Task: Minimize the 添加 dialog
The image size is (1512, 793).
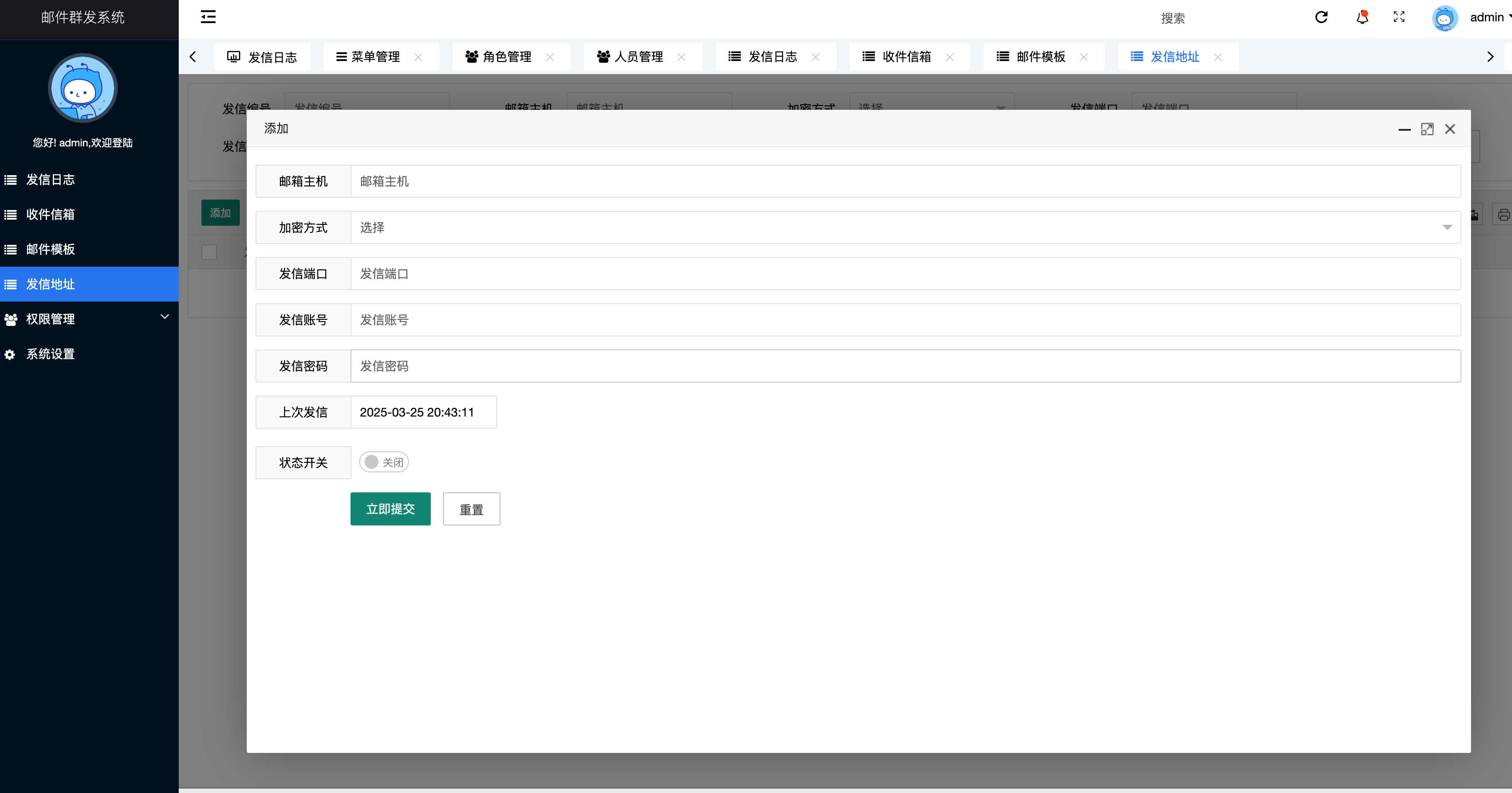Action: [x=1405, y=129]
